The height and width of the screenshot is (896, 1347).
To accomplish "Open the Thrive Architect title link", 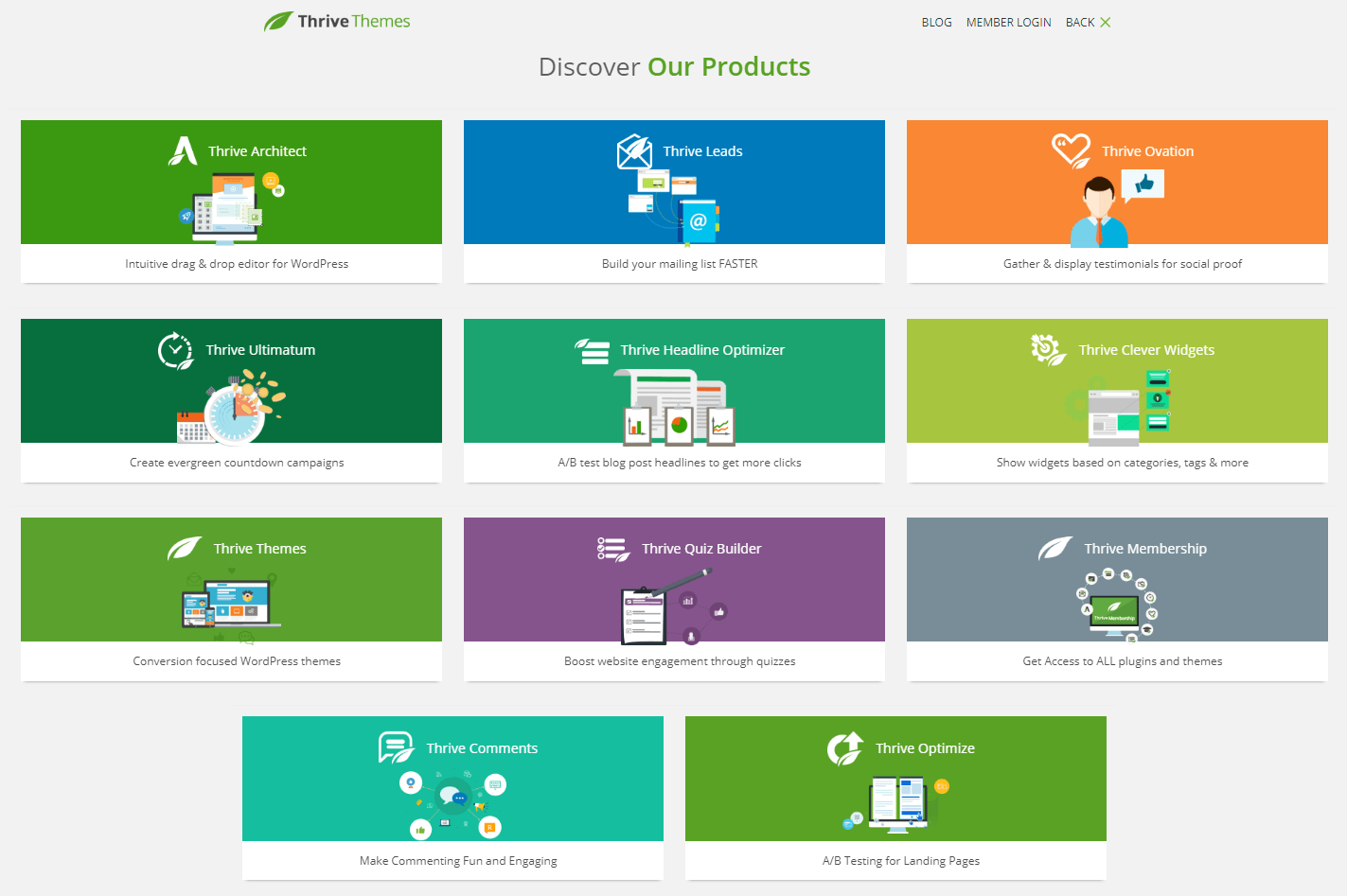I will tap(257, 151).
